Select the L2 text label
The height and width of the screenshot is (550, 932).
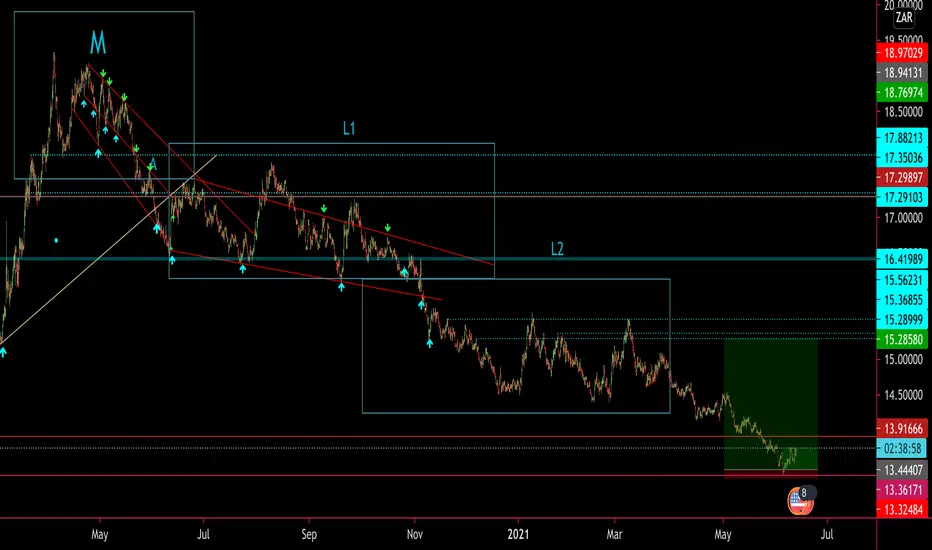click(557, 249)
